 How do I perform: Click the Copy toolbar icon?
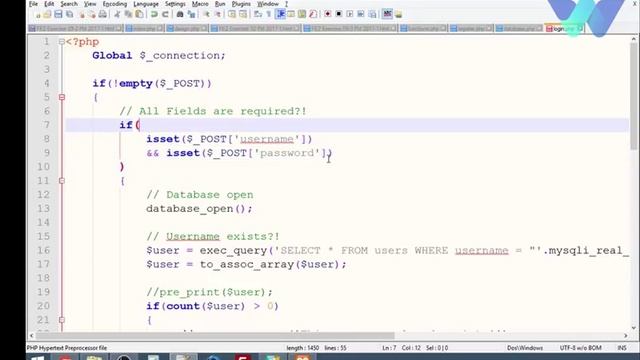point(128,14)
